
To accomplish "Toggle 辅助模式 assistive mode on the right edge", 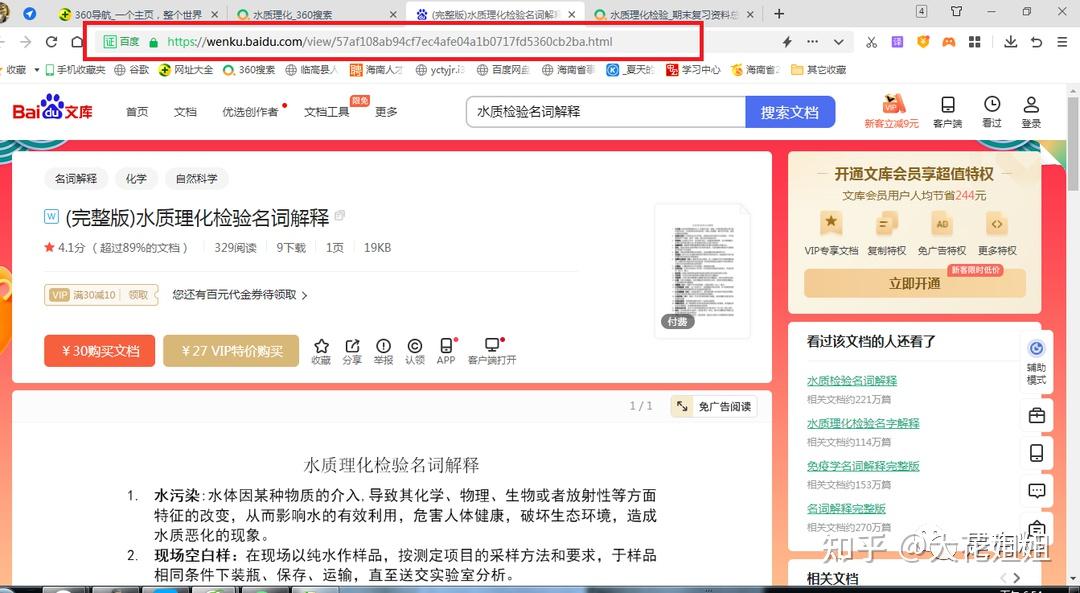I will click(x=1037, y=358).
